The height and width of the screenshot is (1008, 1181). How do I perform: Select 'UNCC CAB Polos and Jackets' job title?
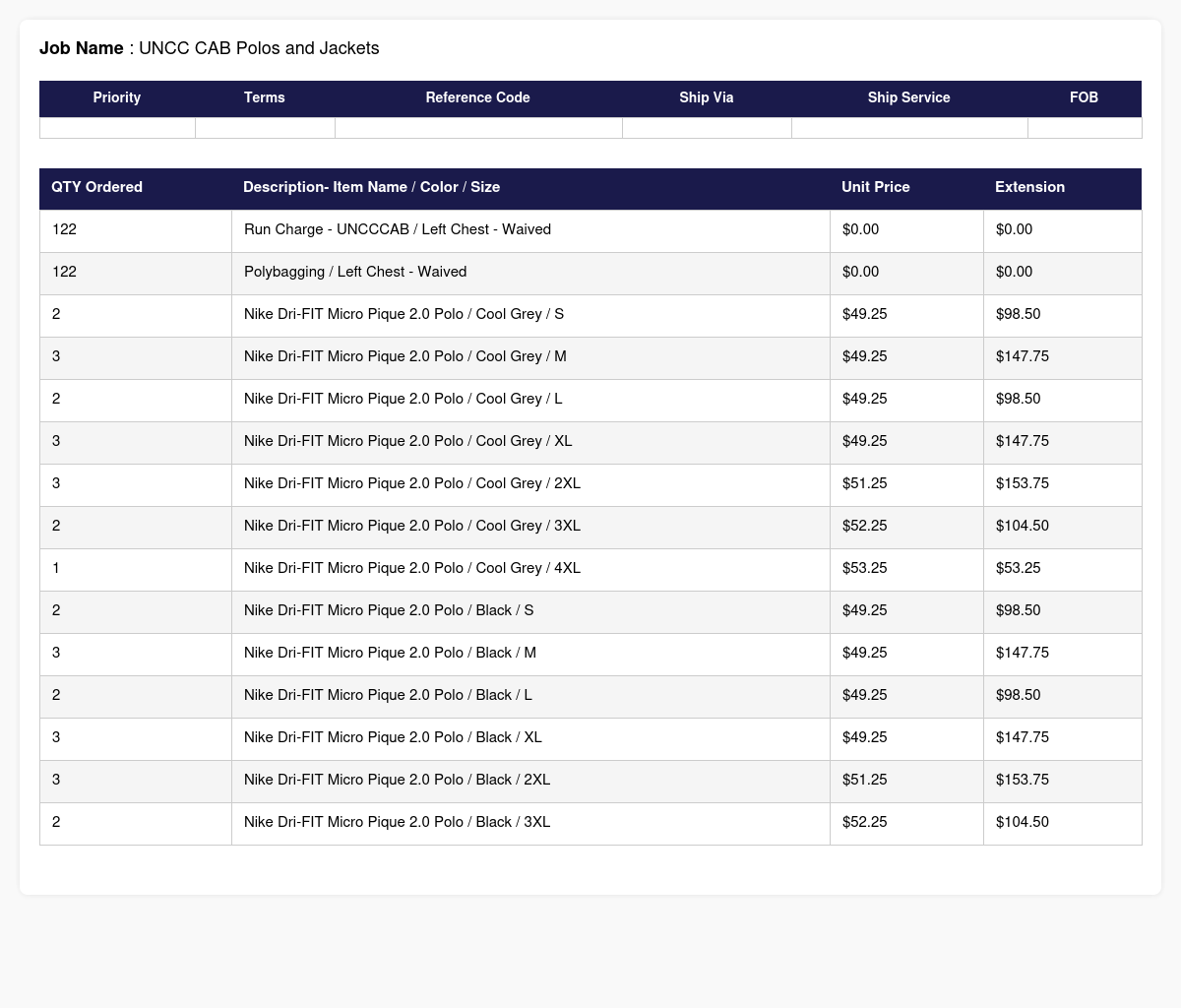[260, 48]
